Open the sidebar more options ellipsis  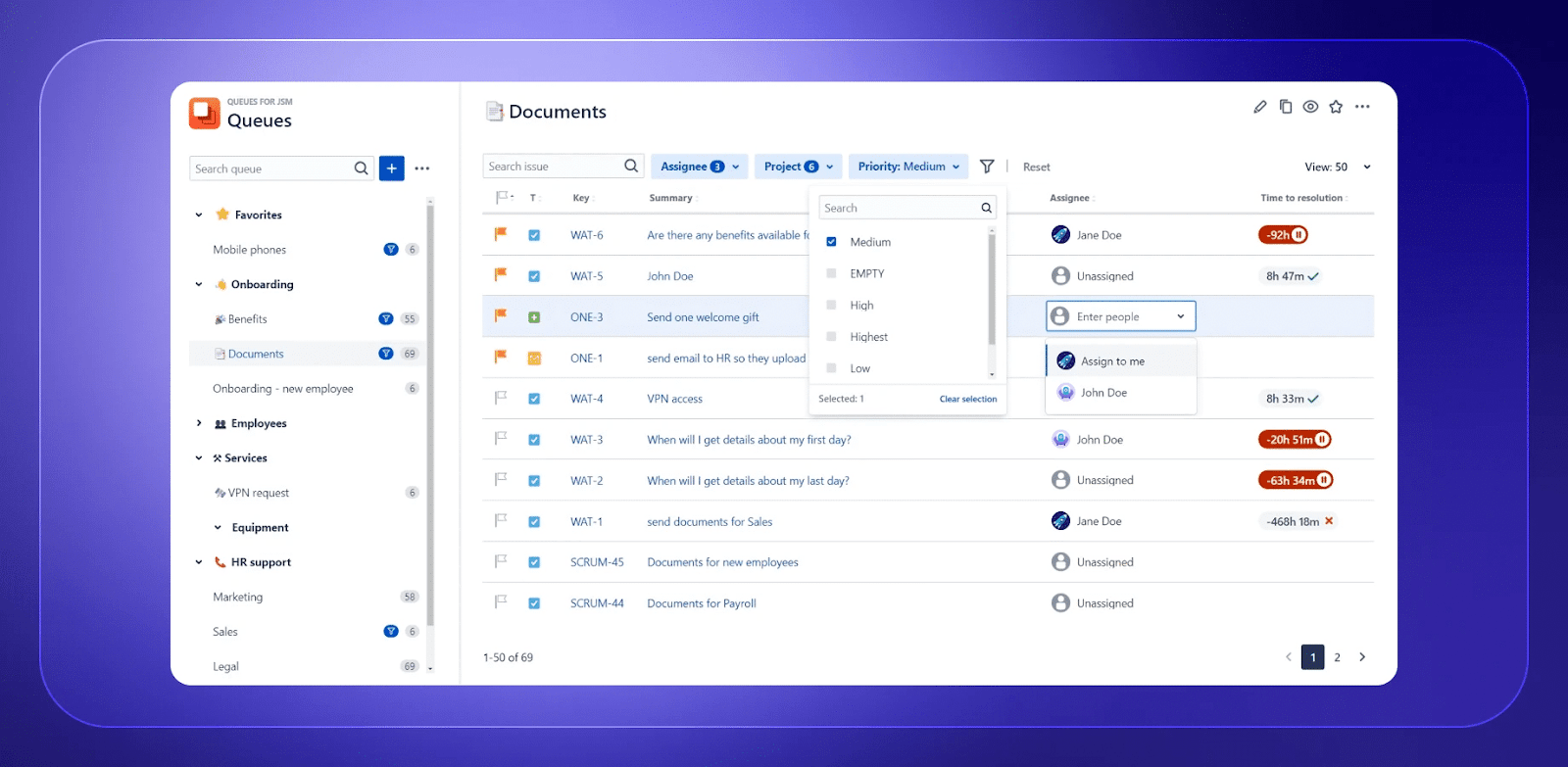[x=422, y=168]
